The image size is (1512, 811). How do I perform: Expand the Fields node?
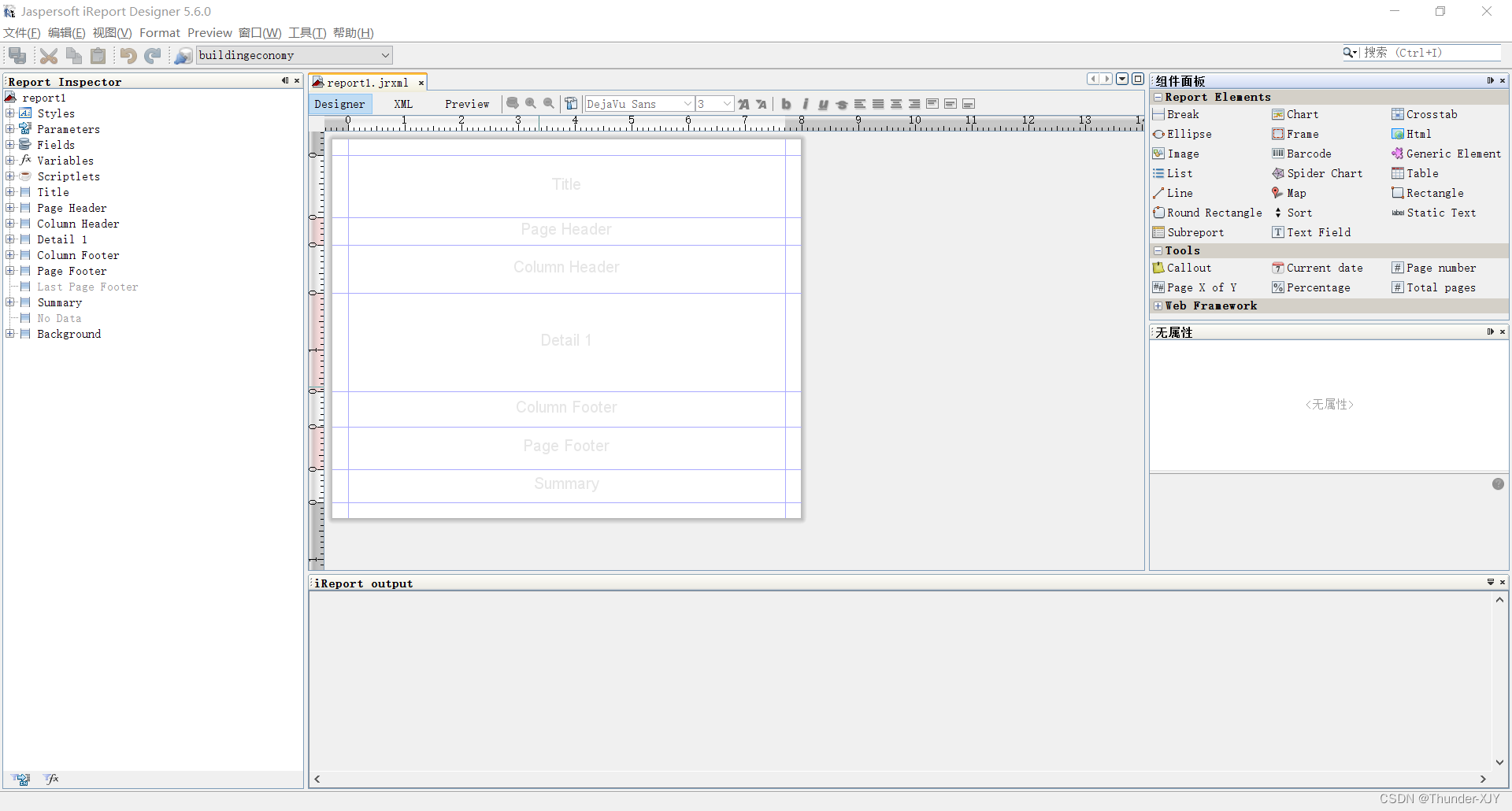coord(10,145)
